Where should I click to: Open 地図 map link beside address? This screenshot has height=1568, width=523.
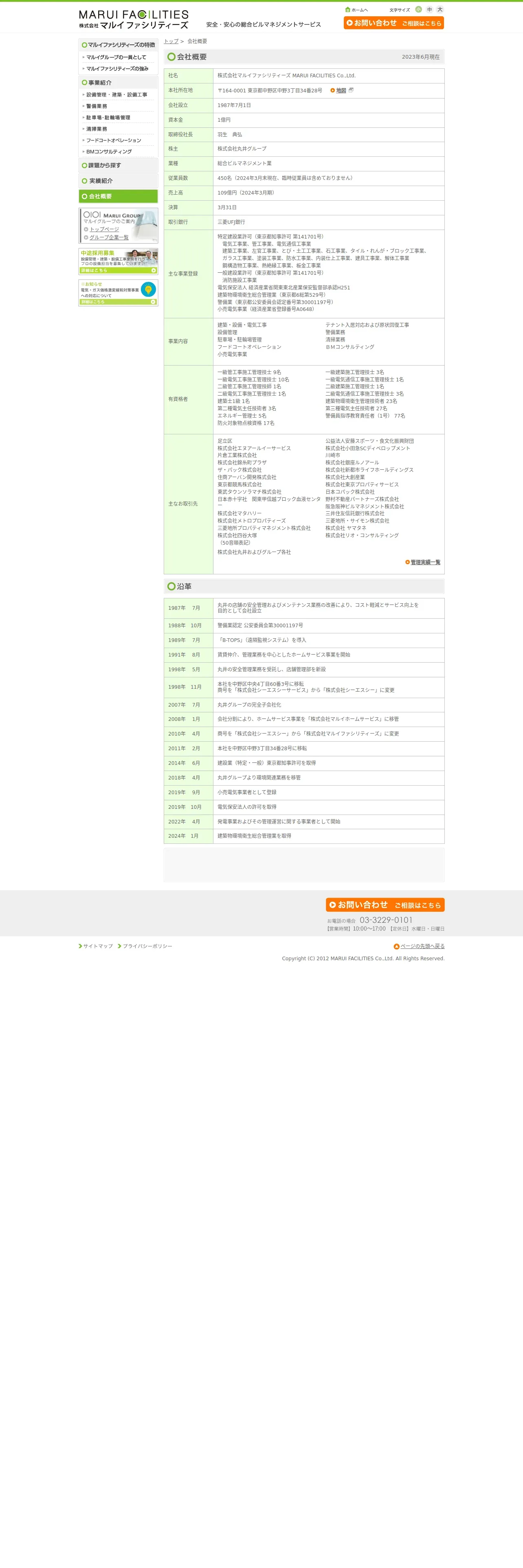click(341, 91)
